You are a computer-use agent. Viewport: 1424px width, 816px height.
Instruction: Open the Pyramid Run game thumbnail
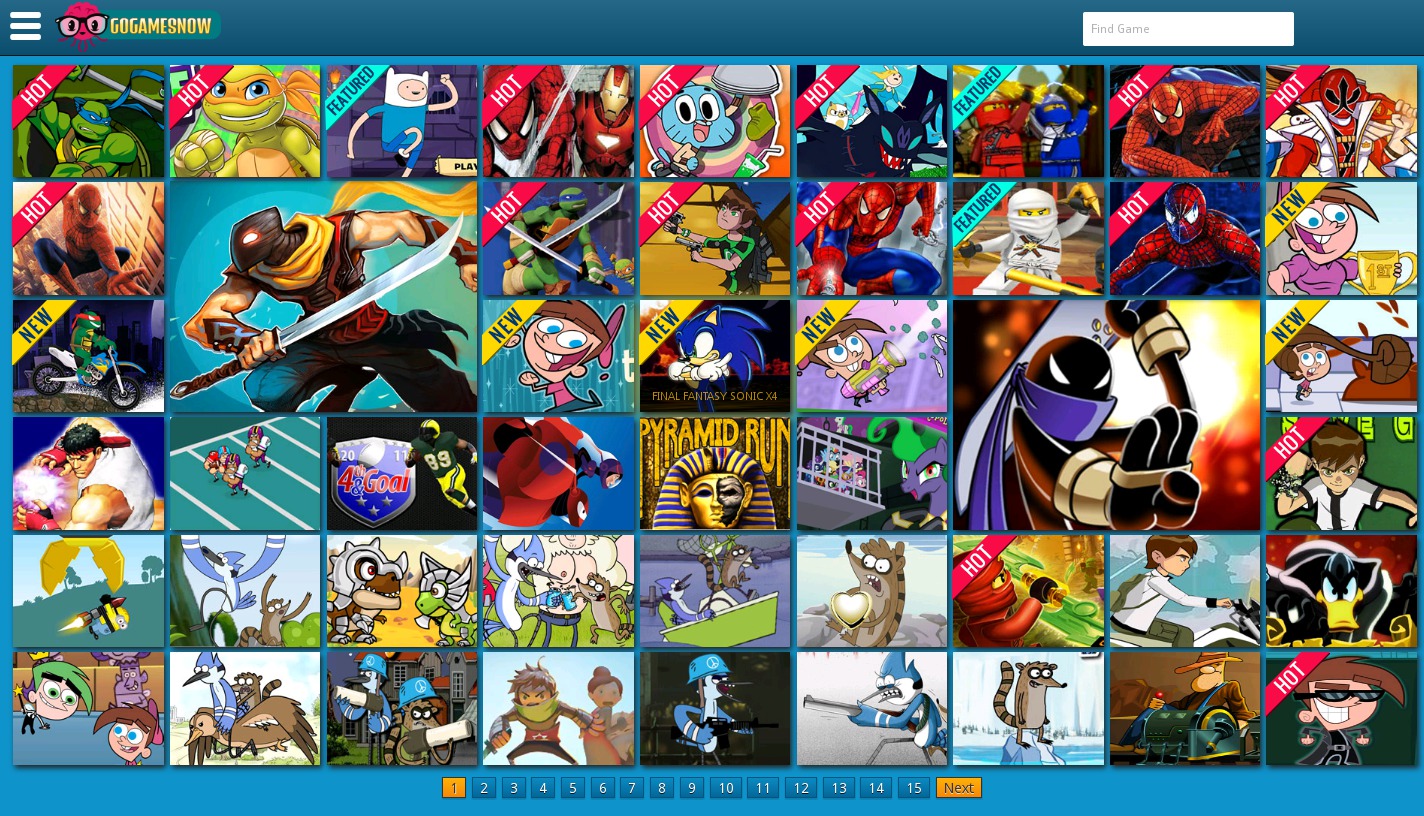(714, 474)
